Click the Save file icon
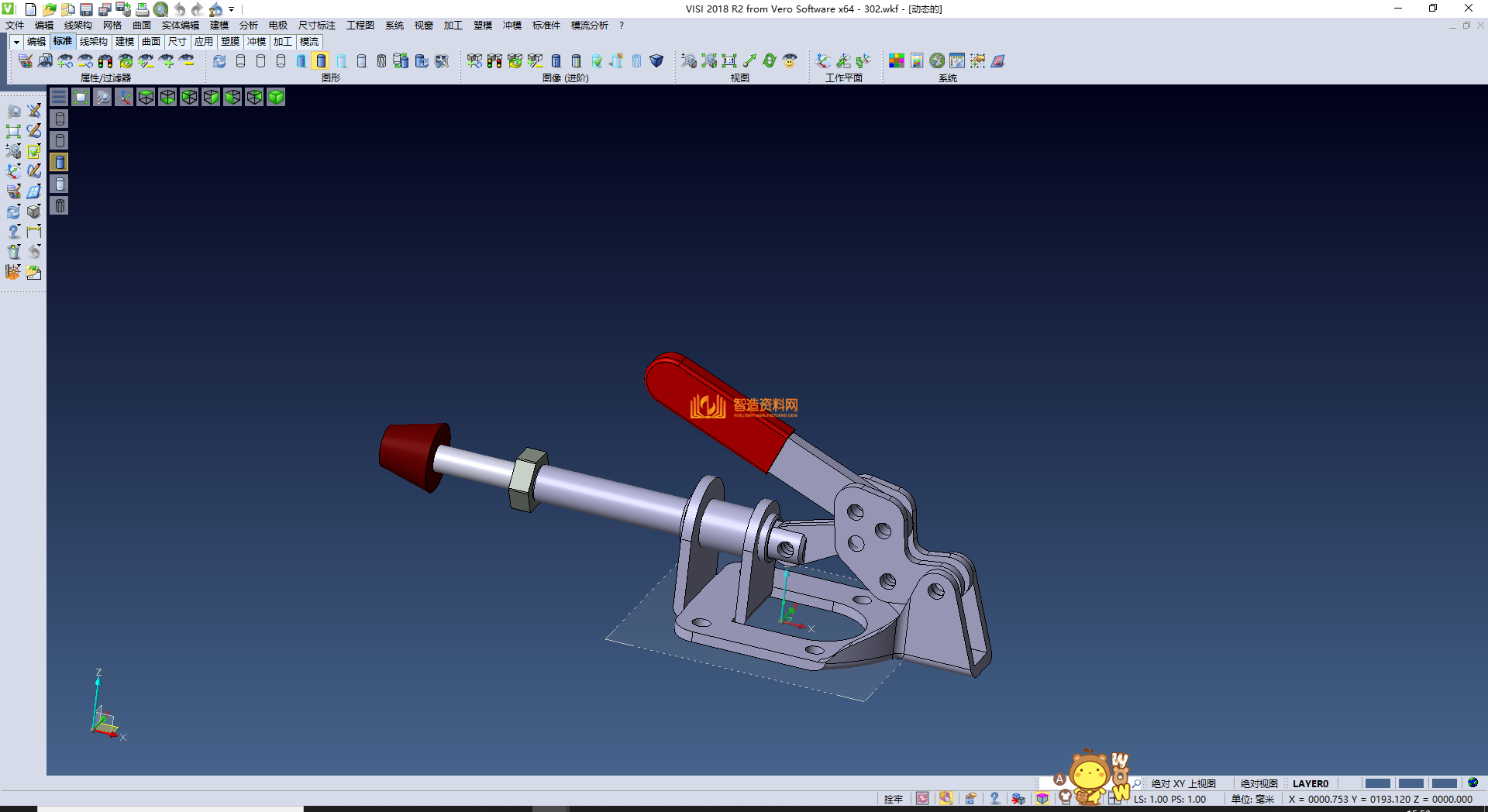 point(86,9)
